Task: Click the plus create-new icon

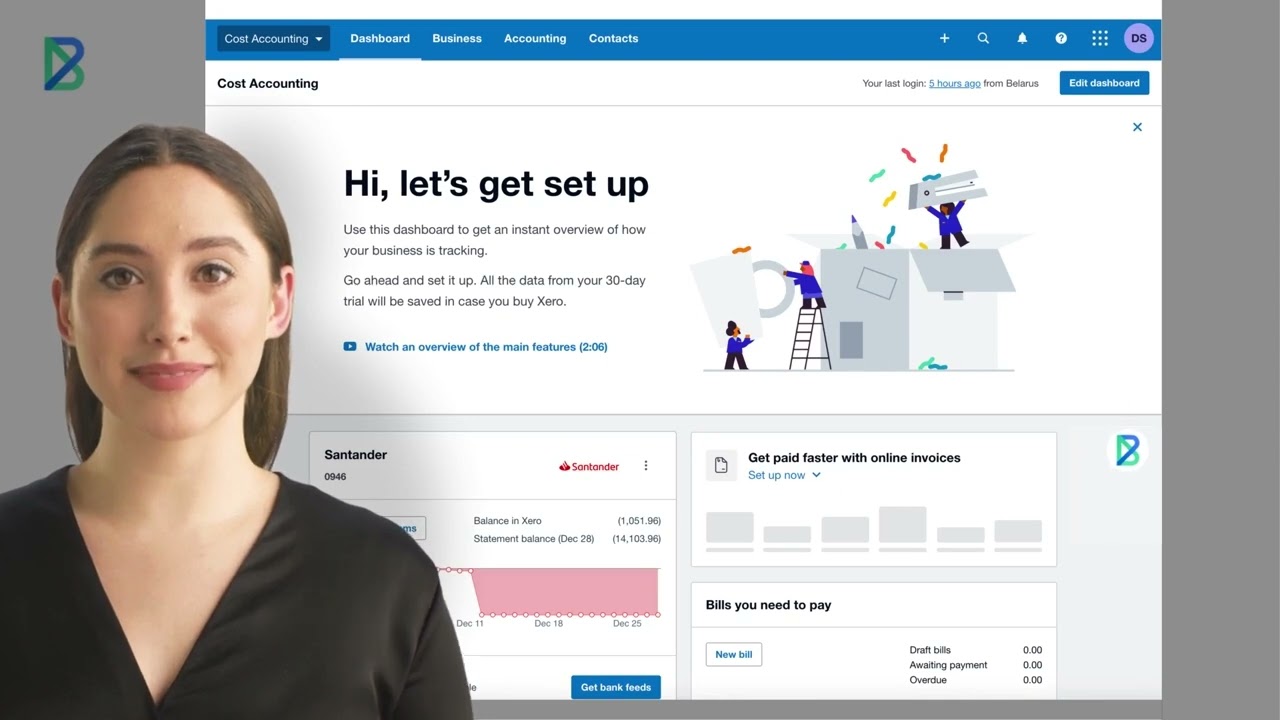Action: click(944, 38)
